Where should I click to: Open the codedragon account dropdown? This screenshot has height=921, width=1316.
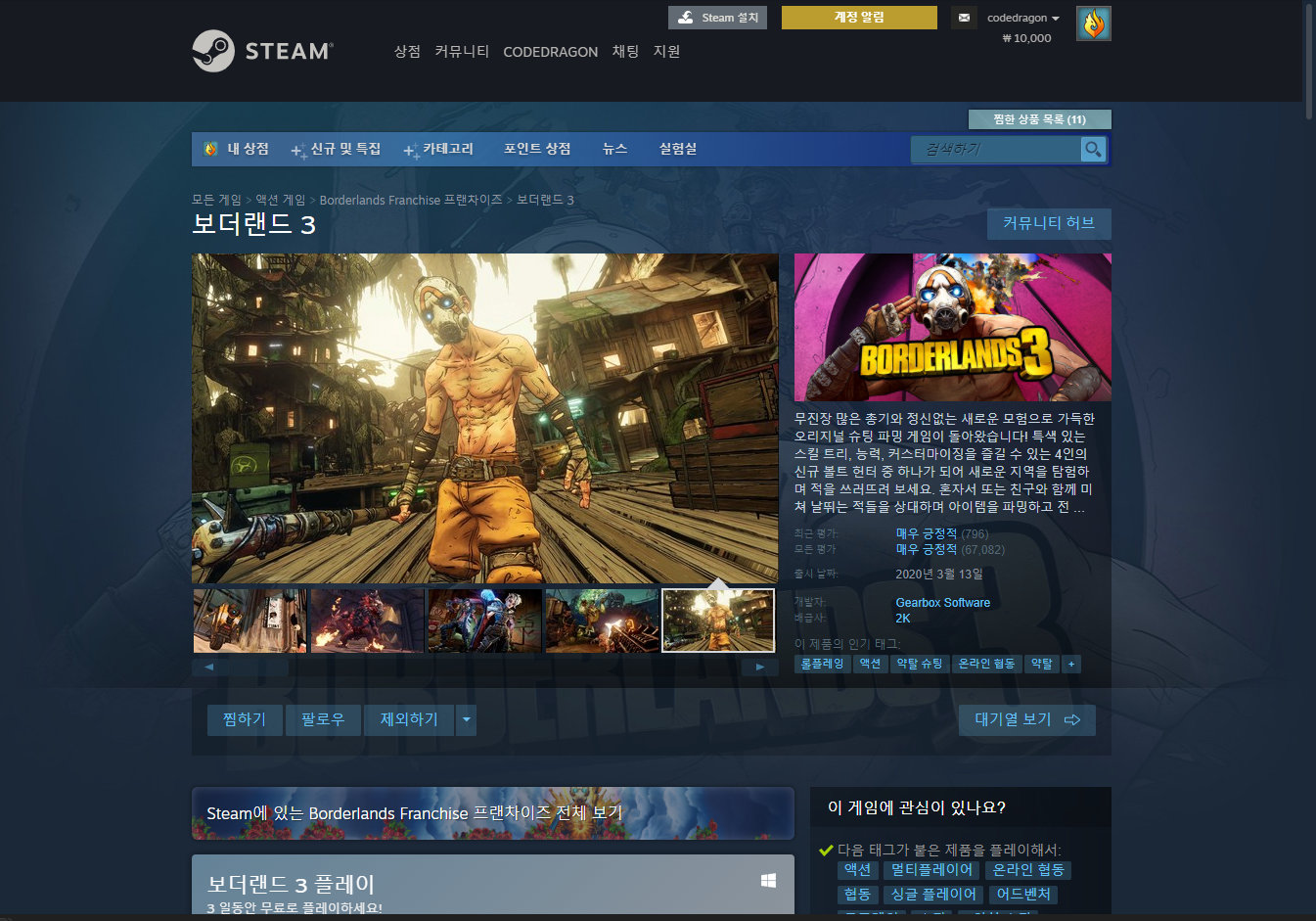point(1023,18)
